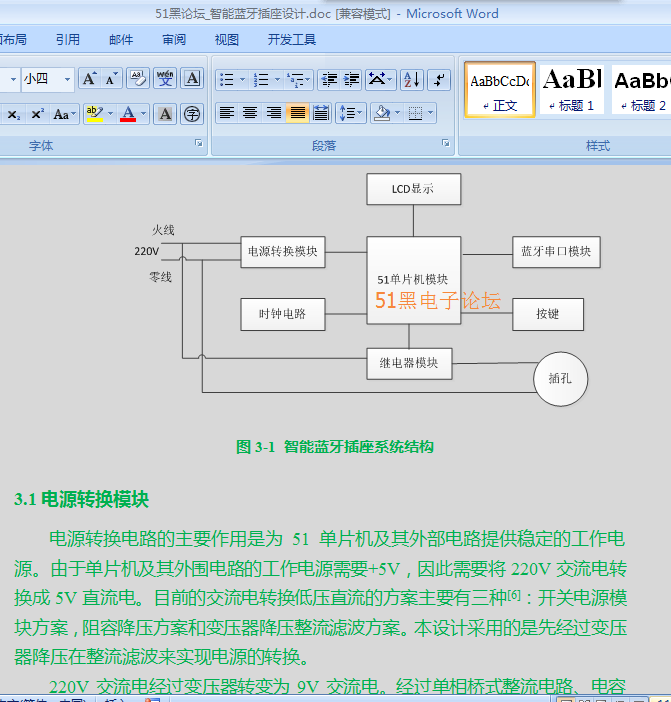Click the 时钟电路 diagram box
Viewport: 671px width, 702px height.
pyautogui.click(x=283, y=314)
